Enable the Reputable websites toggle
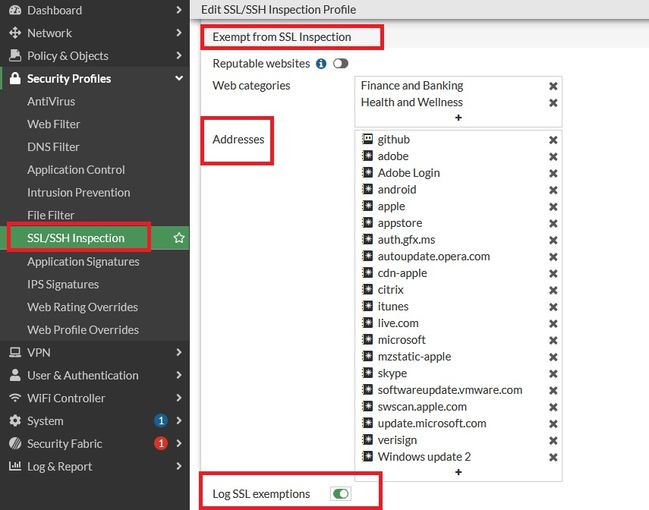The height and width of the screenshot is (510, 649). (341, 63)
